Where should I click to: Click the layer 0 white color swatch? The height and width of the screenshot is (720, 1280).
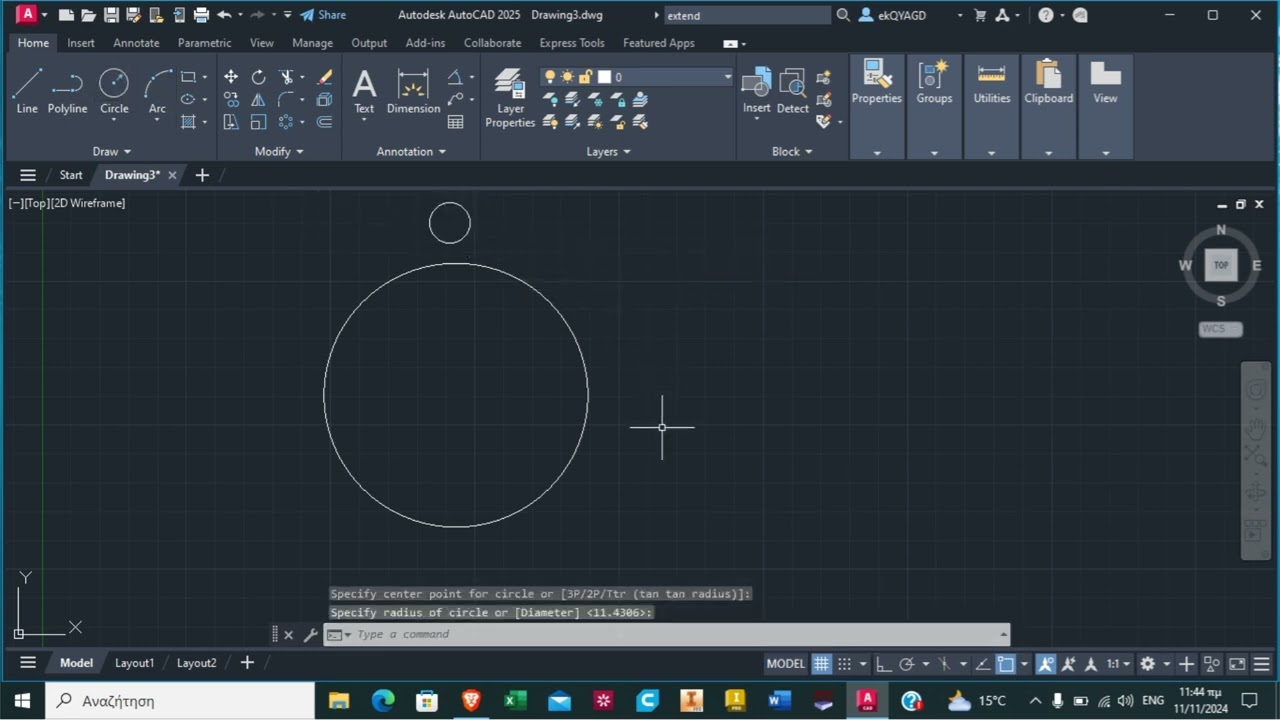pos(604,77)
